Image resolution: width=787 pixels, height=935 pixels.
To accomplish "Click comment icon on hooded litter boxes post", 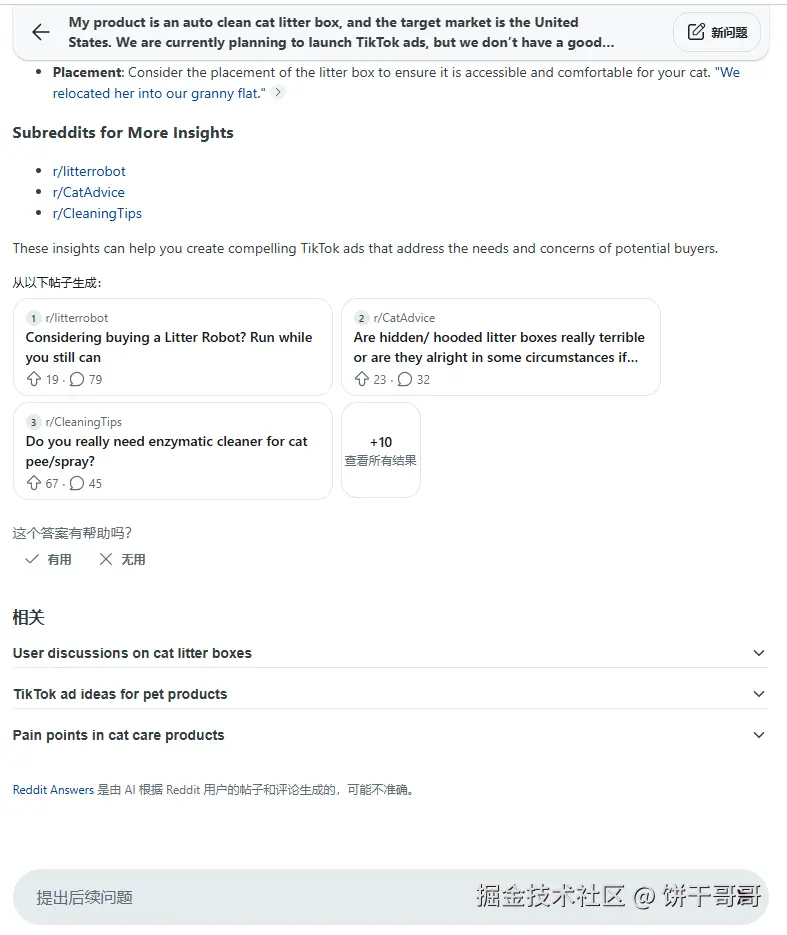I will [x=405, y=380].
